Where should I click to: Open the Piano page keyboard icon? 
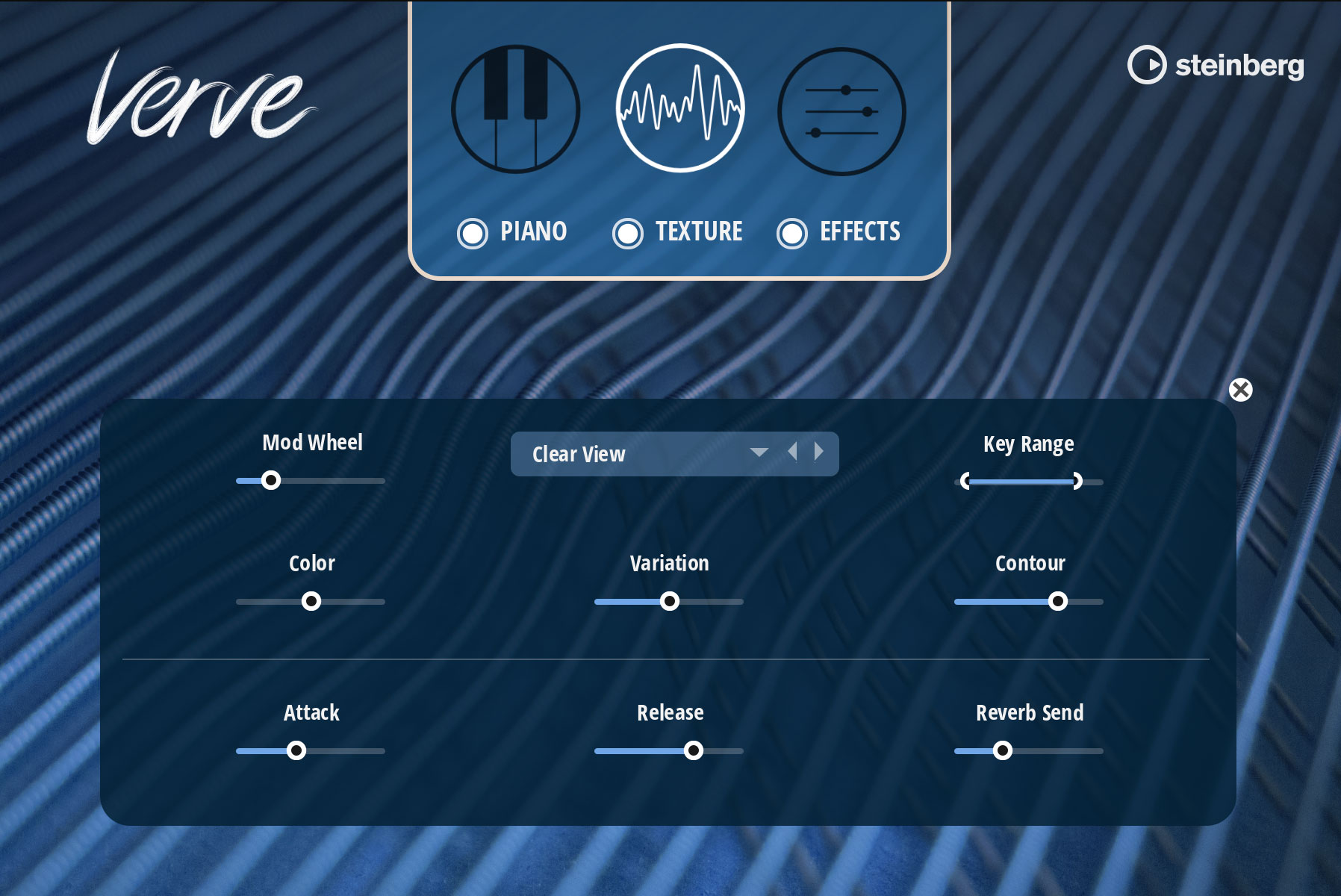[515, 109]
